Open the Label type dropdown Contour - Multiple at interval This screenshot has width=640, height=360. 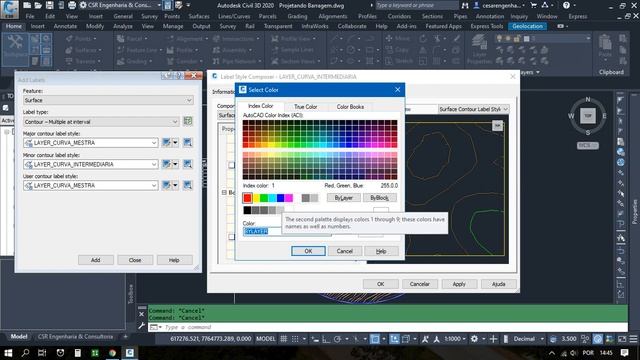(101, 122)
